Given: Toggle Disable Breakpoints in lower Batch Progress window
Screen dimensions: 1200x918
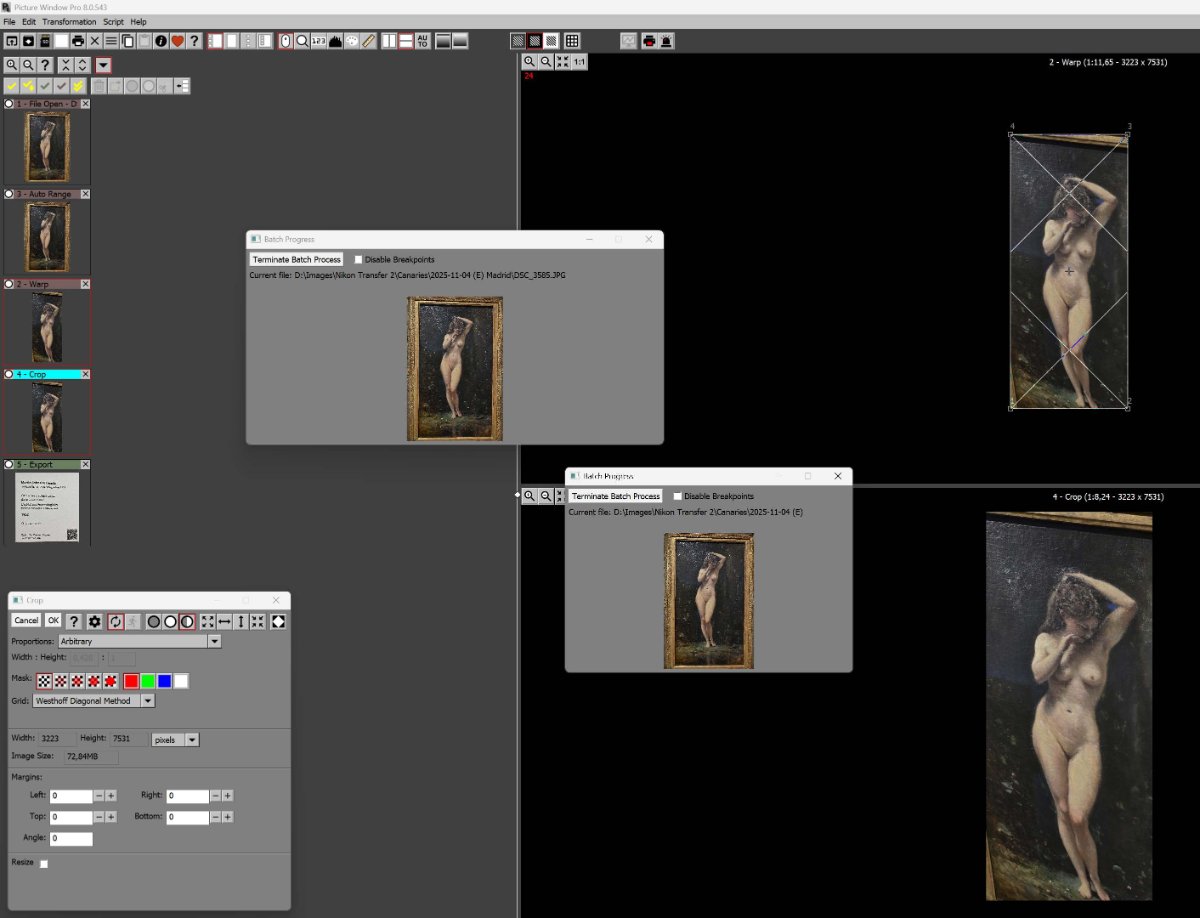Looking at the screenshot, I should (x=678, y=496).
